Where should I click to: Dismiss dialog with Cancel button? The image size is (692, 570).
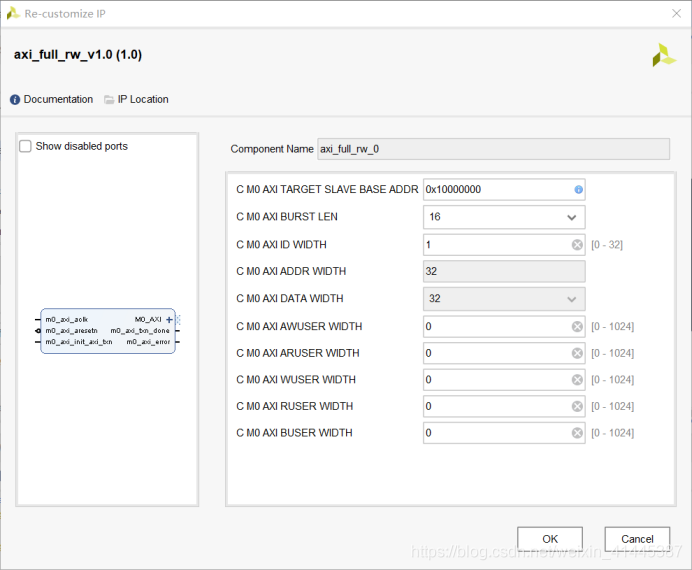tap(637, 539)
